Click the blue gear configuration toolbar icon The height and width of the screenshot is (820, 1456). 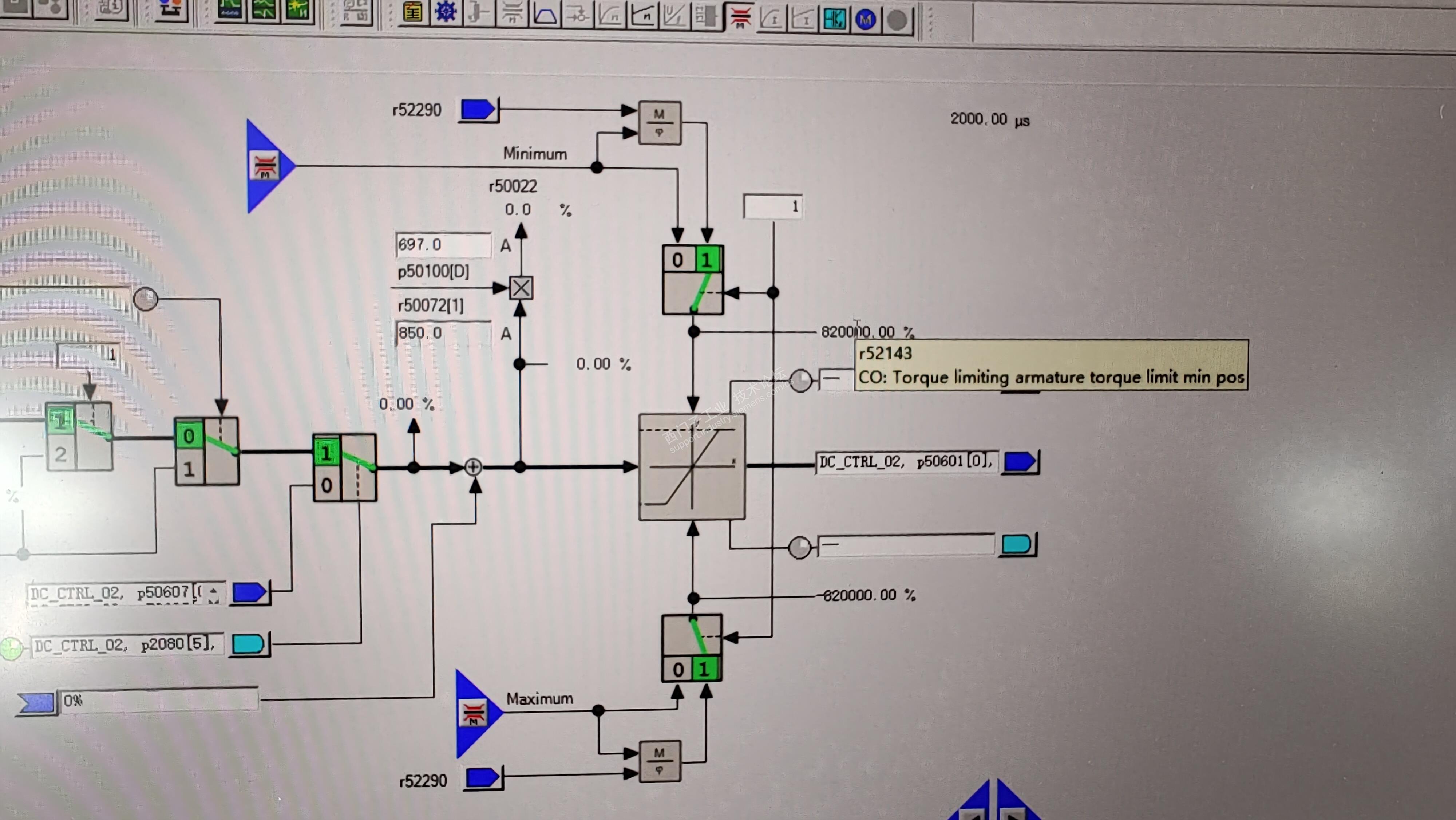pos(446,11)
